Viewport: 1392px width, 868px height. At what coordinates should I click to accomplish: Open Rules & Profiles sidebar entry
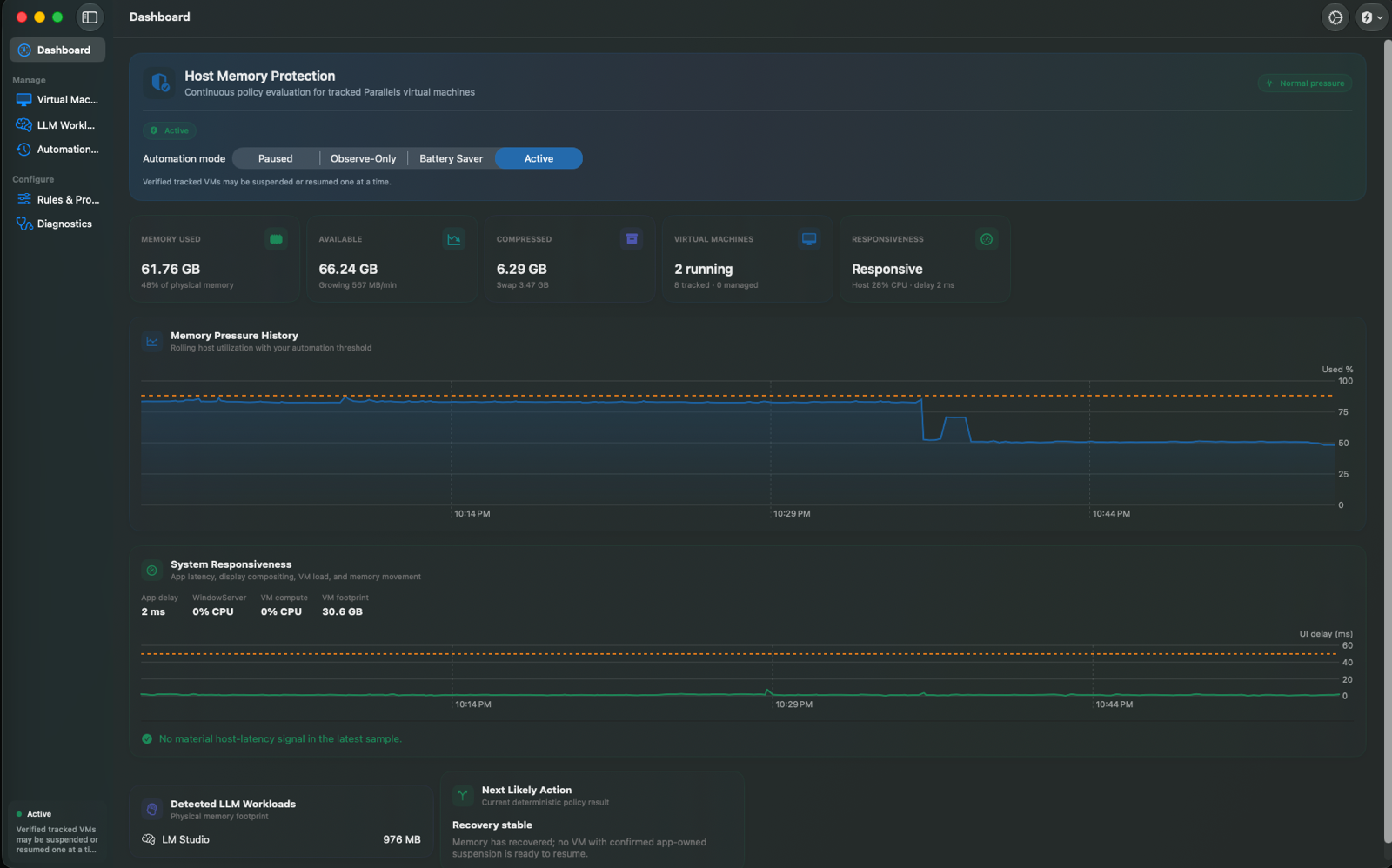click(57, 199)
